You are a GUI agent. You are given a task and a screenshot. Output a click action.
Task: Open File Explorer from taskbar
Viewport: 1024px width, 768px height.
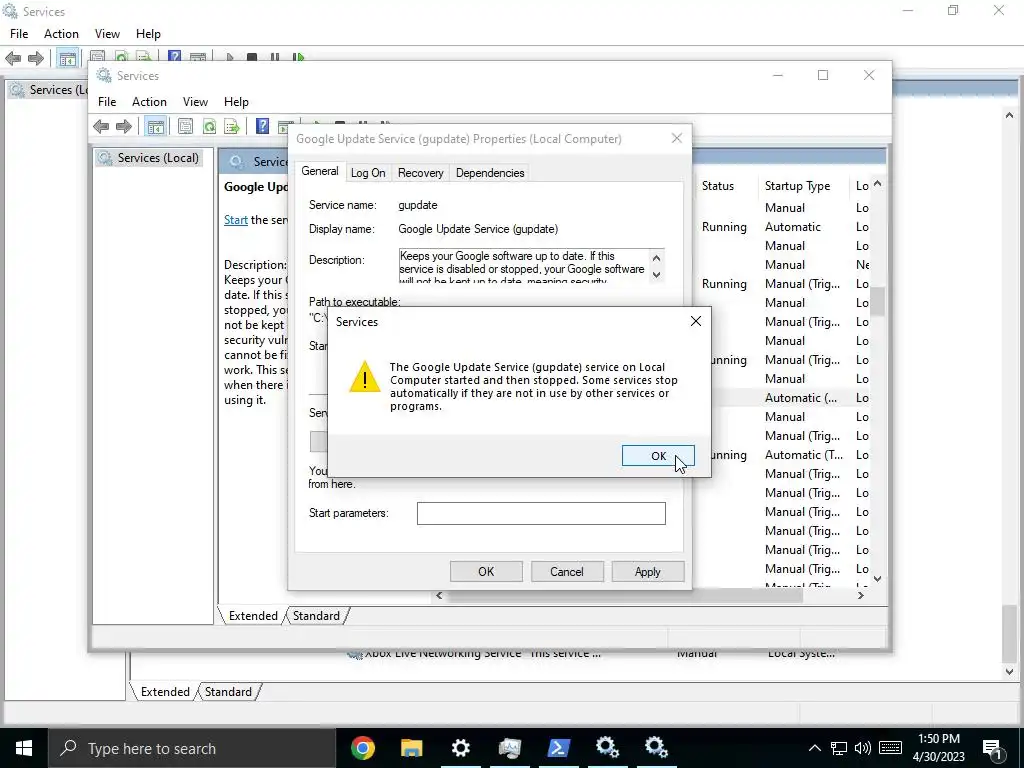(x=411, y=748)
